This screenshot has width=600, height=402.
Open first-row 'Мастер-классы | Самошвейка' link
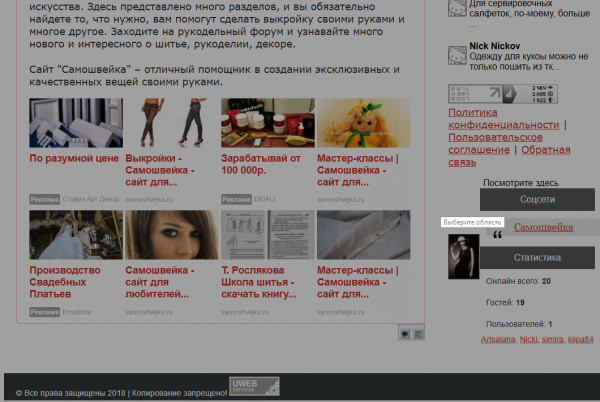(x=358, y=170)
